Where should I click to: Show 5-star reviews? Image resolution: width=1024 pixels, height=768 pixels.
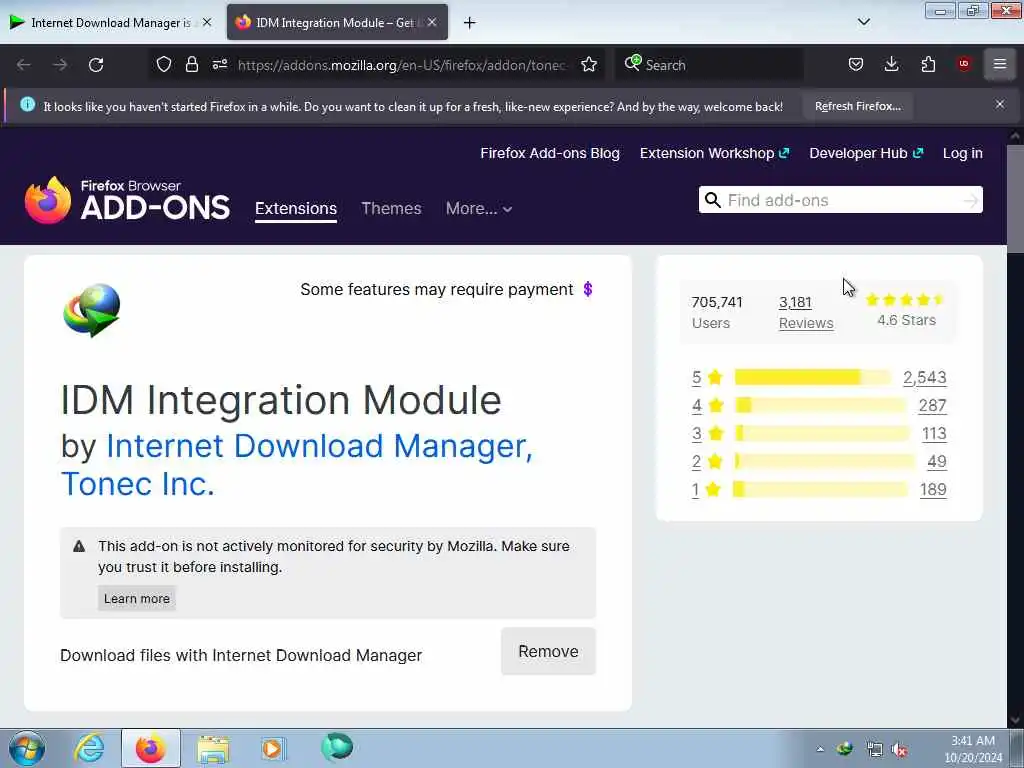(707, 377)
